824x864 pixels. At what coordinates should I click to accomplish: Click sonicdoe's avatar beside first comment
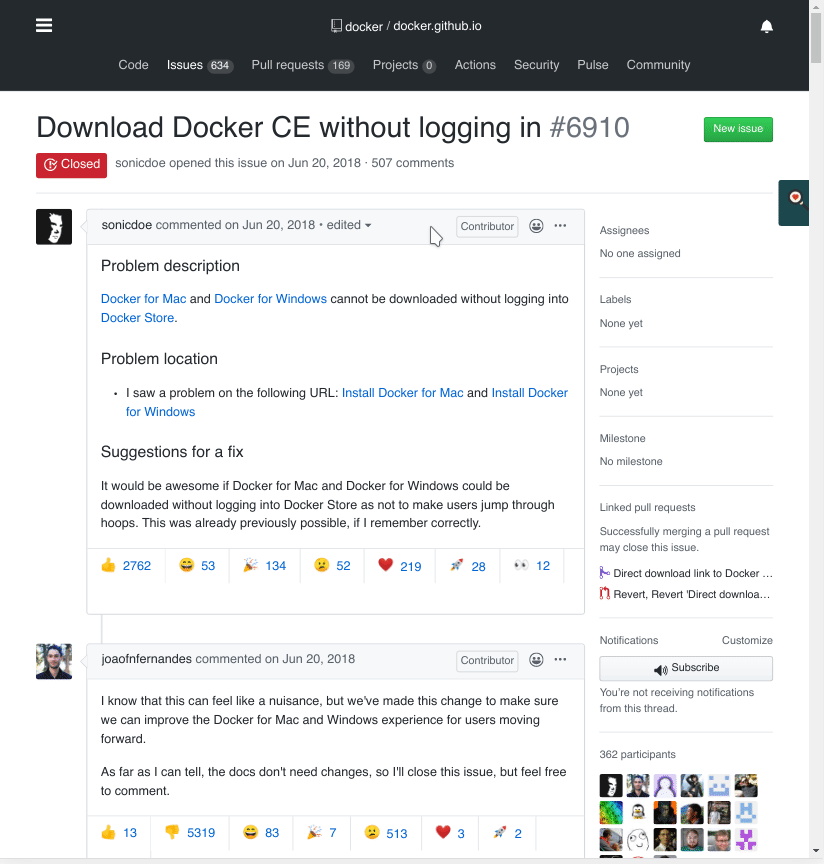pyautogui.click(x=54, y=226)
